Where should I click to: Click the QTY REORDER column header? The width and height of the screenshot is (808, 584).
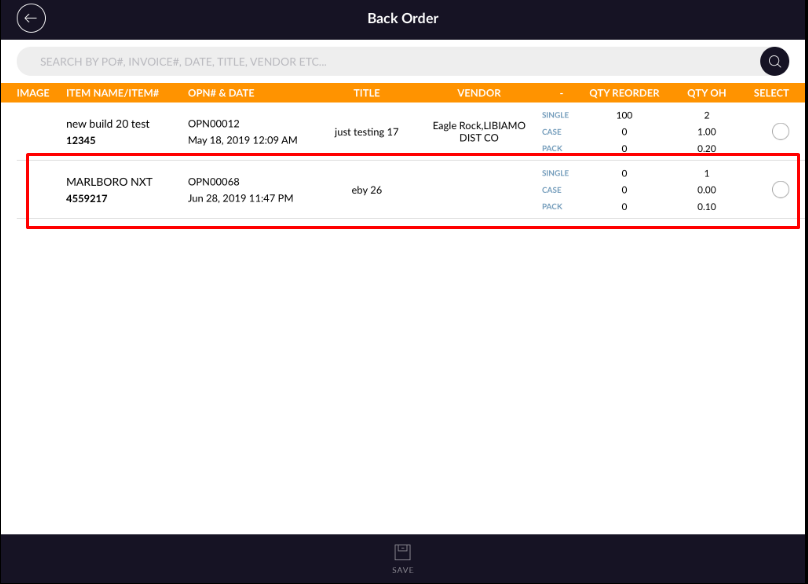624,93
